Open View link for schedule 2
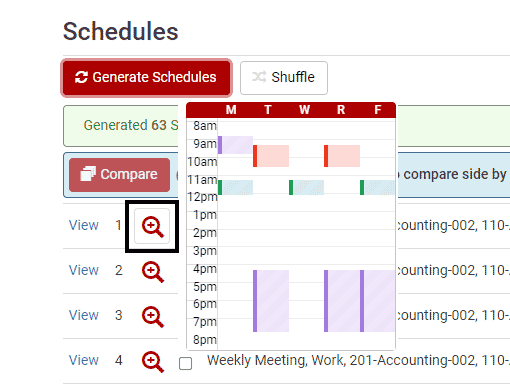This screenshot has height=384, width=510. [x=84, y=270]
